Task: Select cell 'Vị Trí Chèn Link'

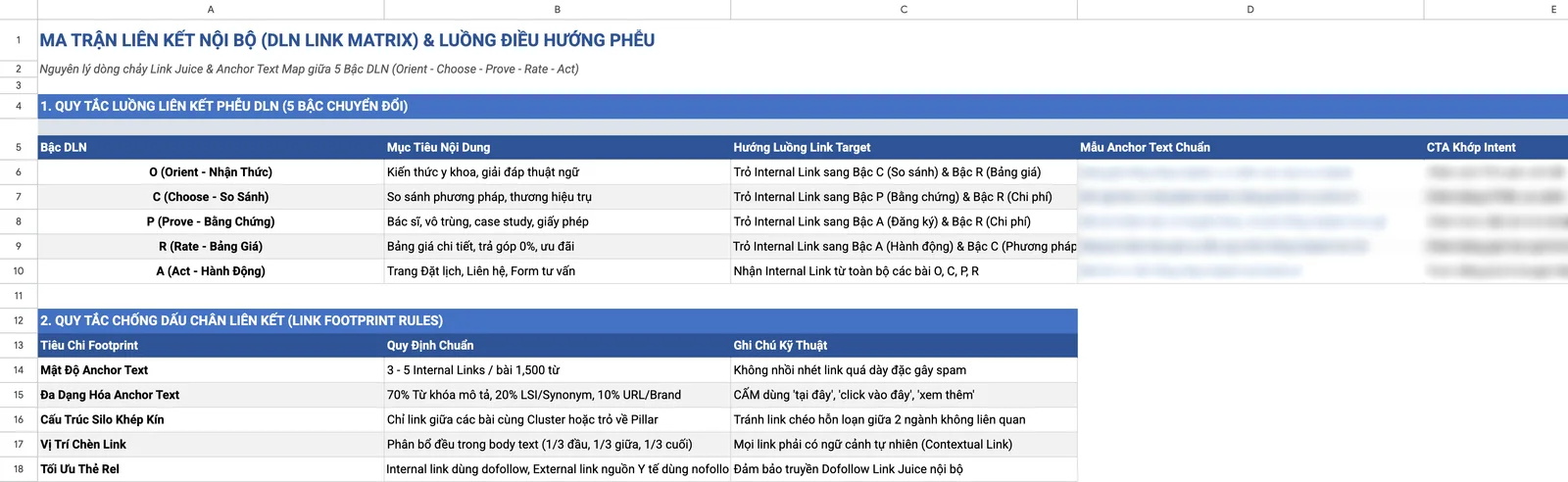Action: [211, 445]
